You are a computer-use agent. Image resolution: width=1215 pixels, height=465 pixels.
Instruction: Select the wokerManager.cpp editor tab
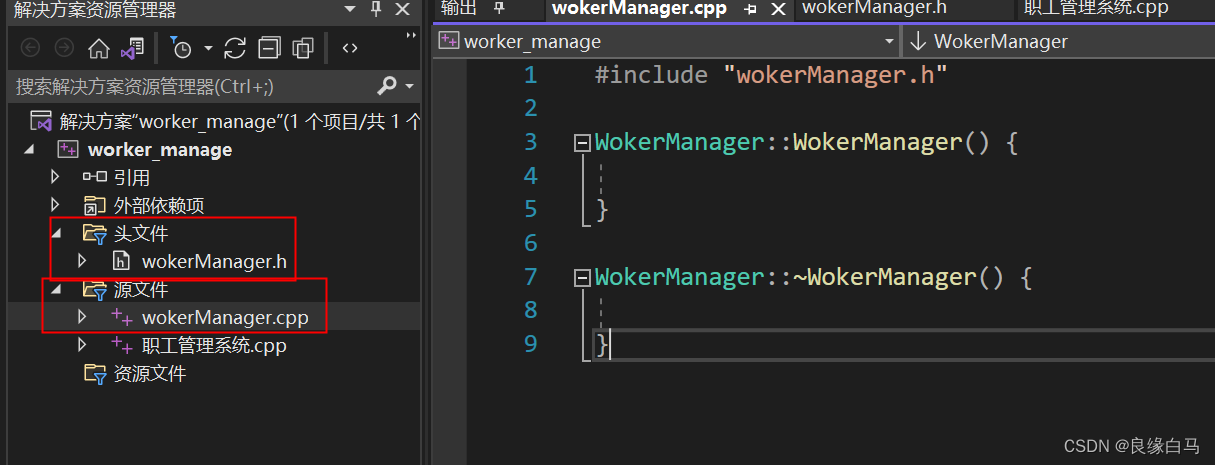(x=639, y=9)
